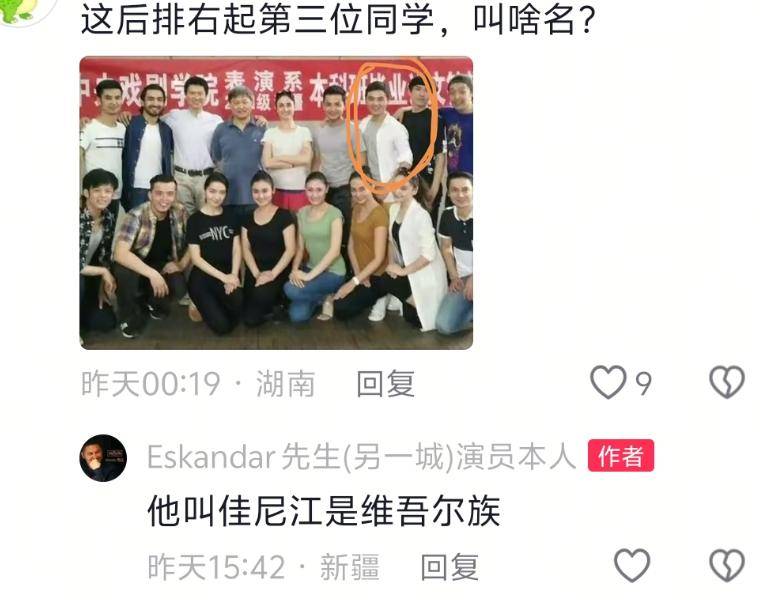Reply to the Hunan comment

pyautogui.click(x=386, y=384)
